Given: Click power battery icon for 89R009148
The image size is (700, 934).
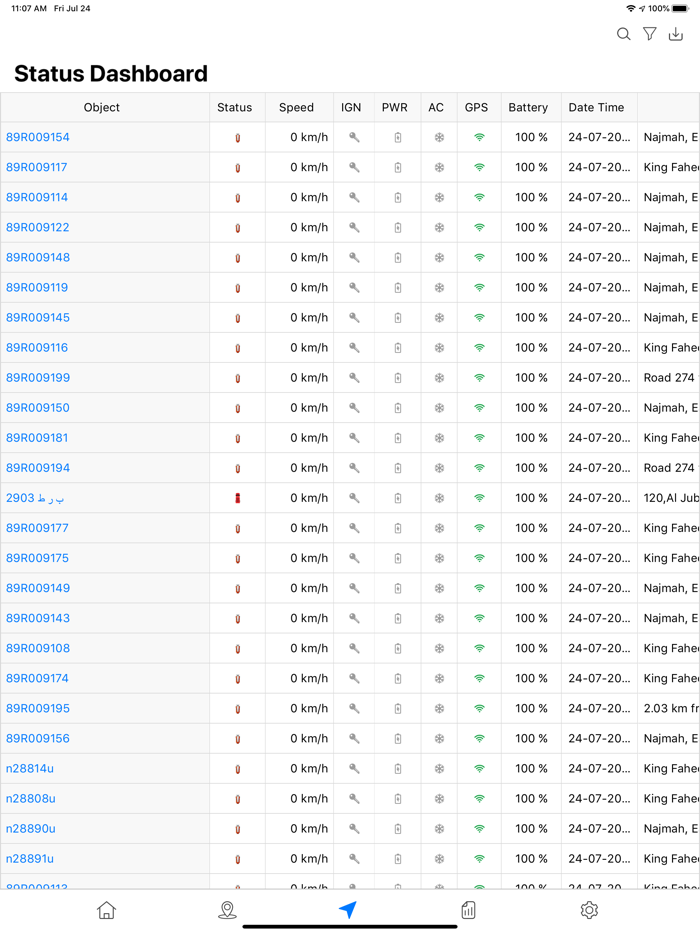Looking at the screenshot, I should point(398,258).
